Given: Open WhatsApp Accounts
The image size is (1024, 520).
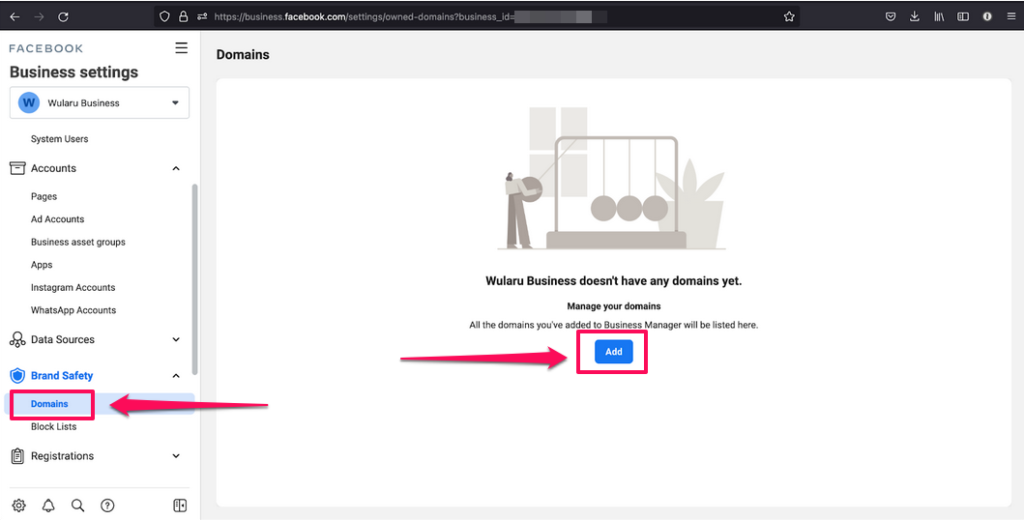Looking at the screenshot, I should 73,311.
